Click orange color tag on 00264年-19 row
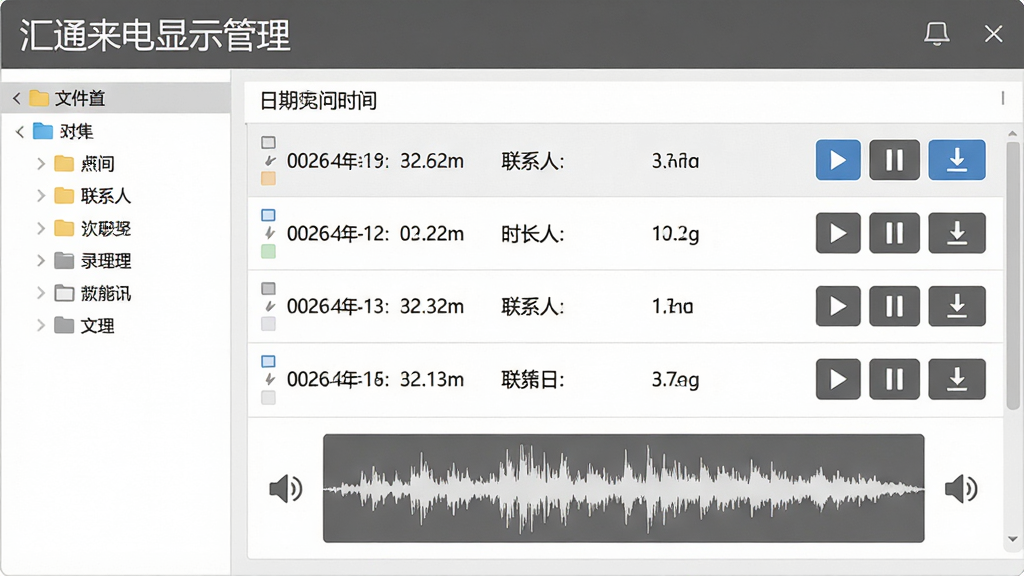Image resolution: width=1024 pixels, height=576 pixels. point(268,178)
